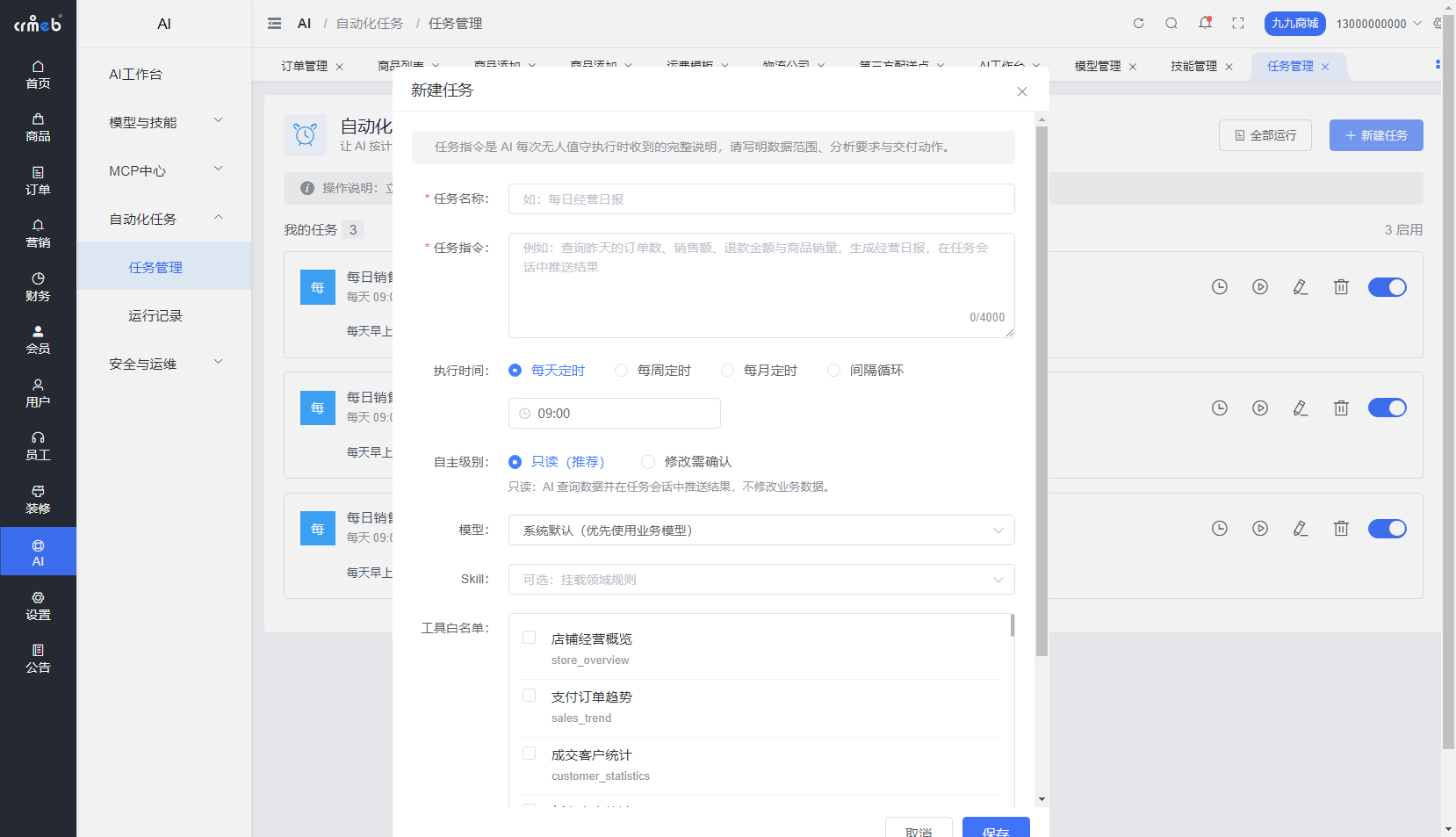Toggle off the first task's enable switch
The height and width of the screenshot is (837, 1456).
click(x=1388, y=287)
